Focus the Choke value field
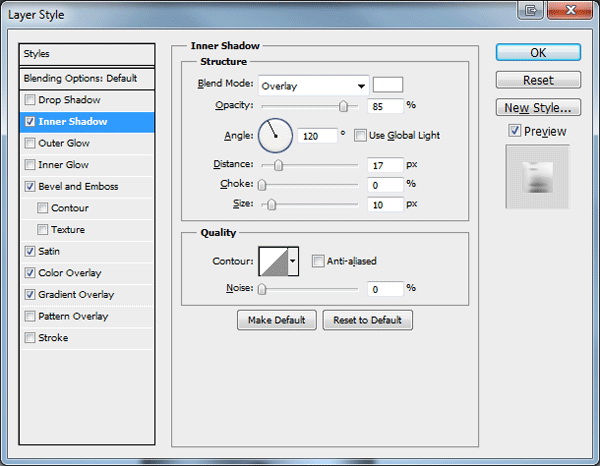This screenshot has height=466, width=600. [x=385, y=185]
